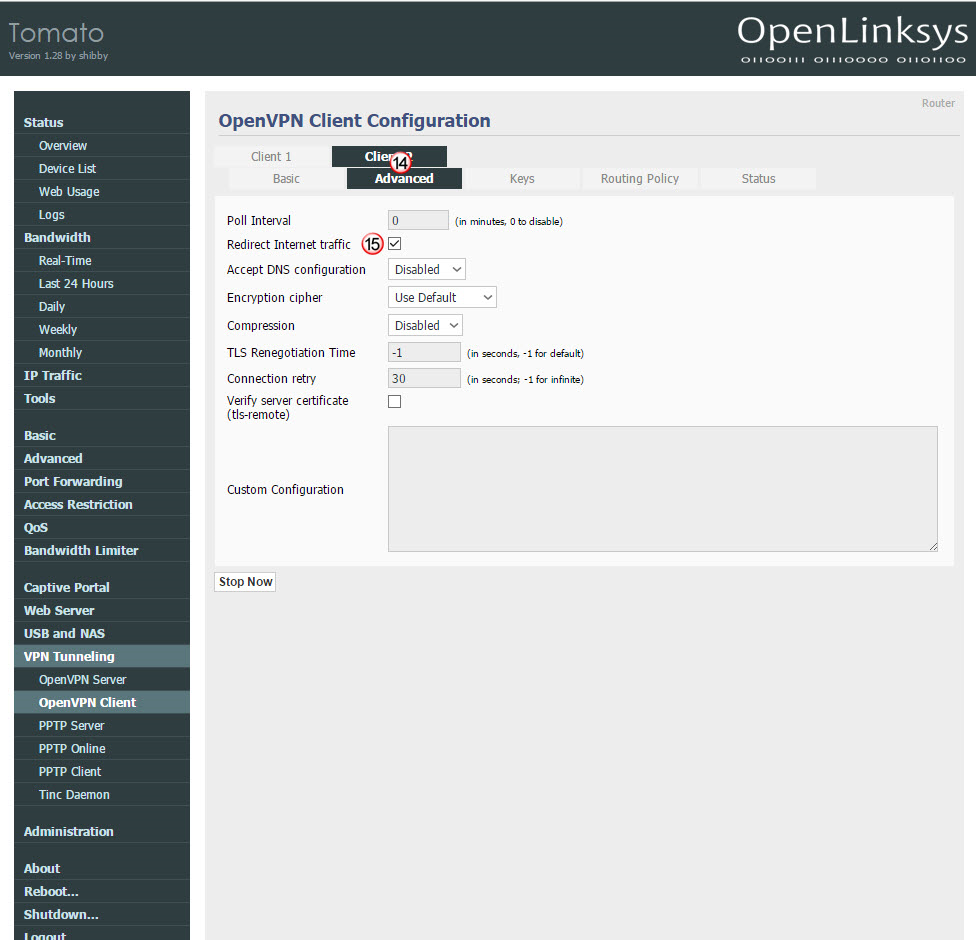
Task: Open Real-Time bandwidth page
Action: coord(102,260)
